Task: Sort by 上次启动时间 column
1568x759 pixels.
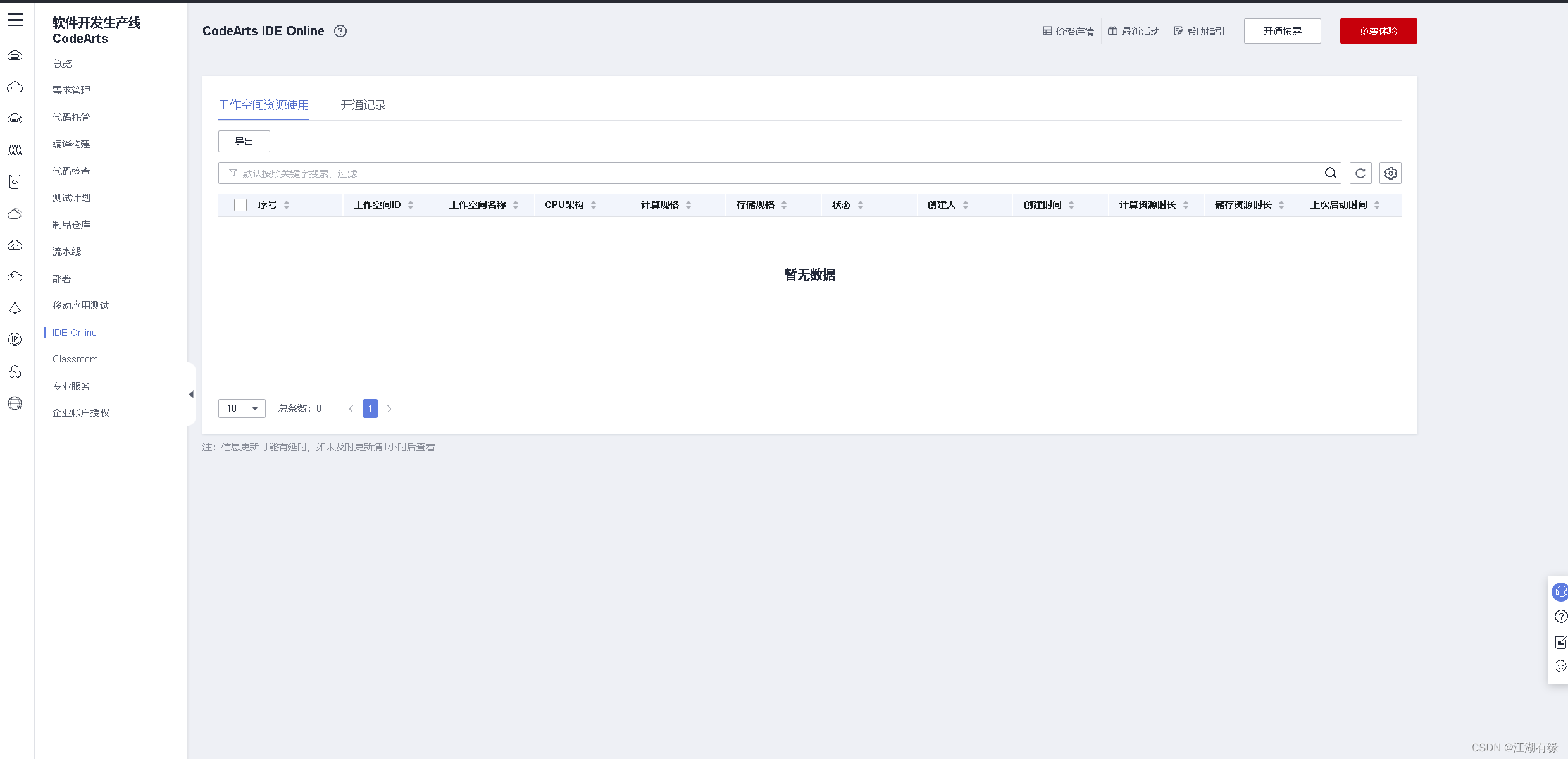Action: pyautogui.click(x=1377, y=205)
